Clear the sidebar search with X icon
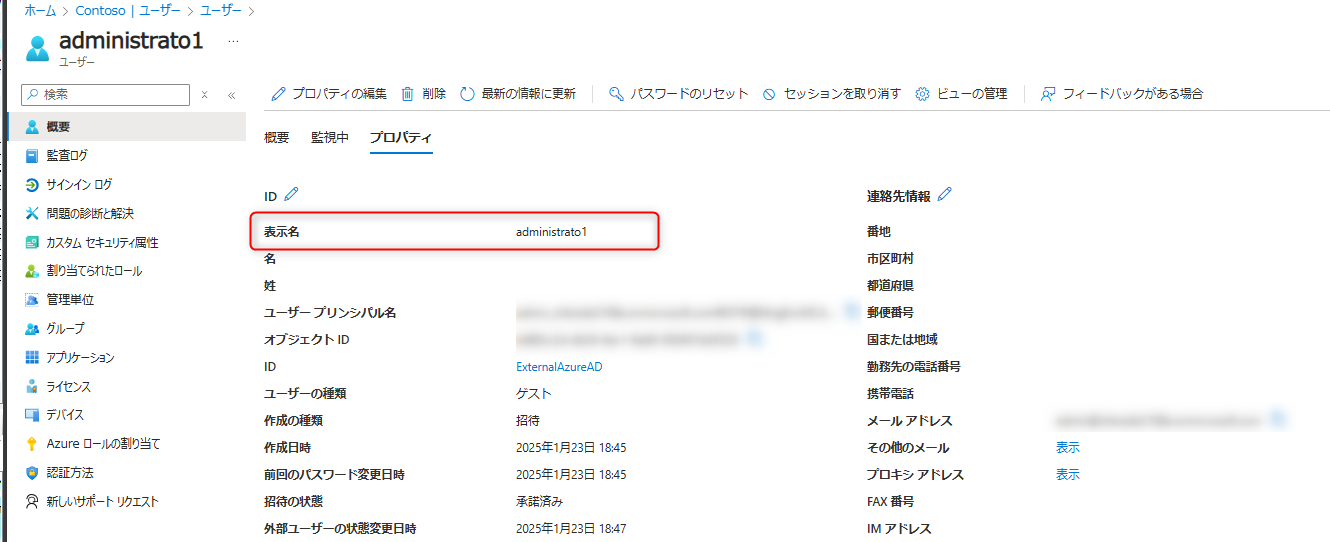Viewport: 1330px width, 542px height. (204, 95)
